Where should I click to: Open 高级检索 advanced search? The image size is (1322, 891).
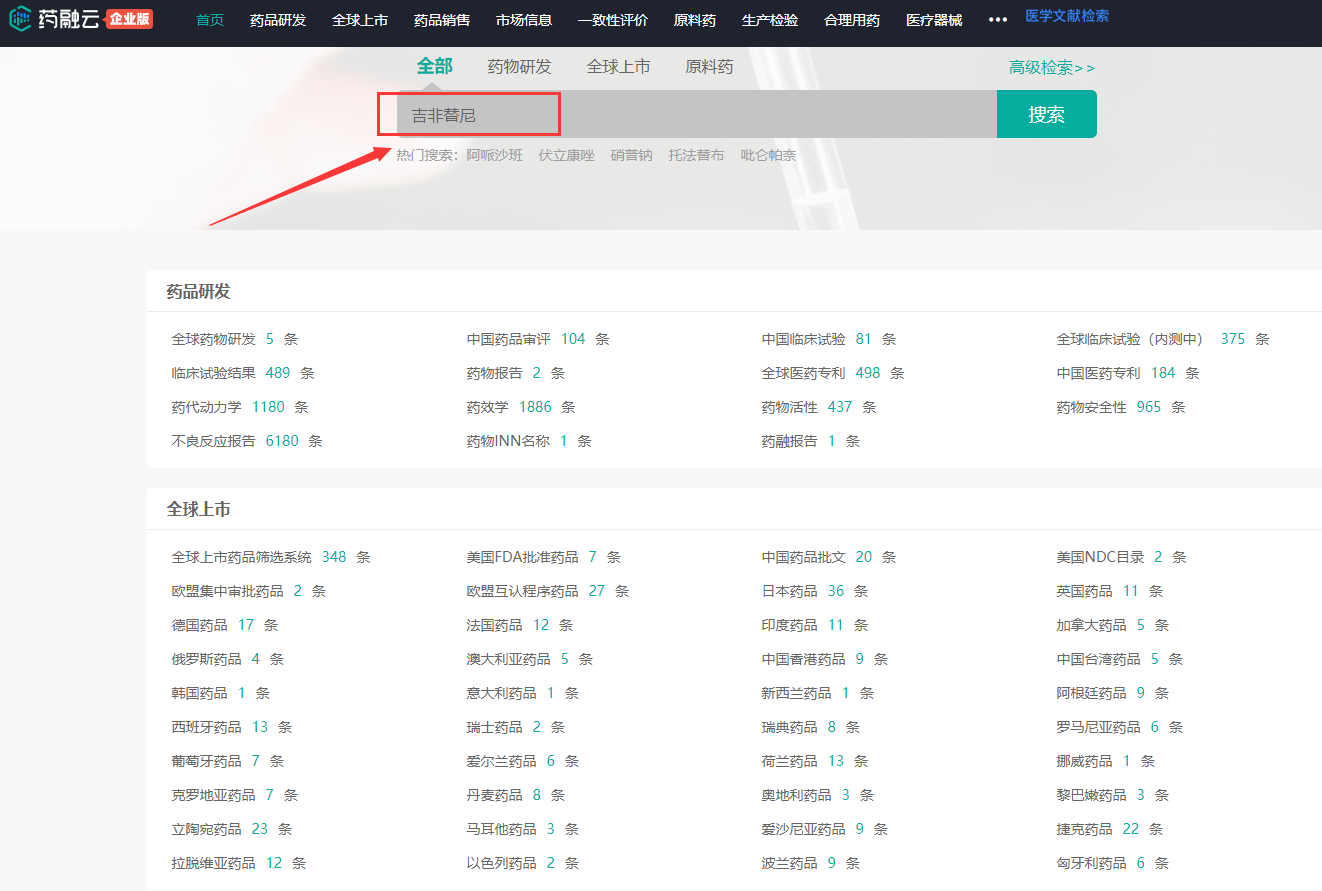point(1051,68)
